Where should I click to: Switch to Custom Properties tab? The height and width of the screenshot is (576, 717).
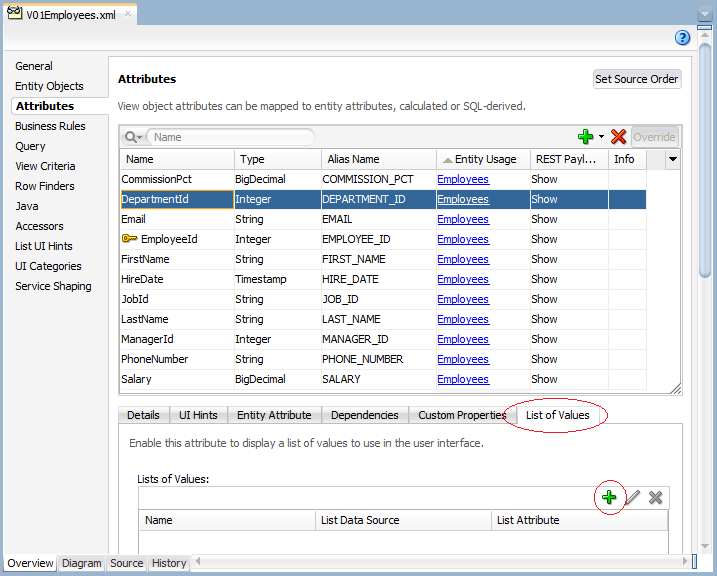pyautogui.click(x=462, y=415)
